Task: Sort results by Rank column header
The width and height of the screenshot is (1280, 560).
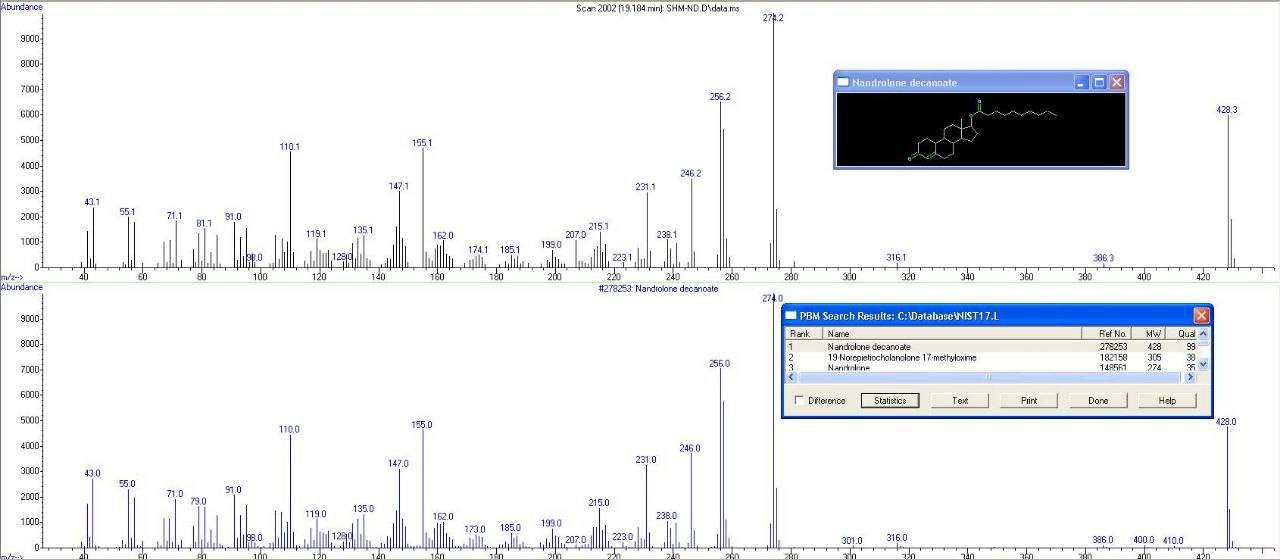Action: click(804, 334)
